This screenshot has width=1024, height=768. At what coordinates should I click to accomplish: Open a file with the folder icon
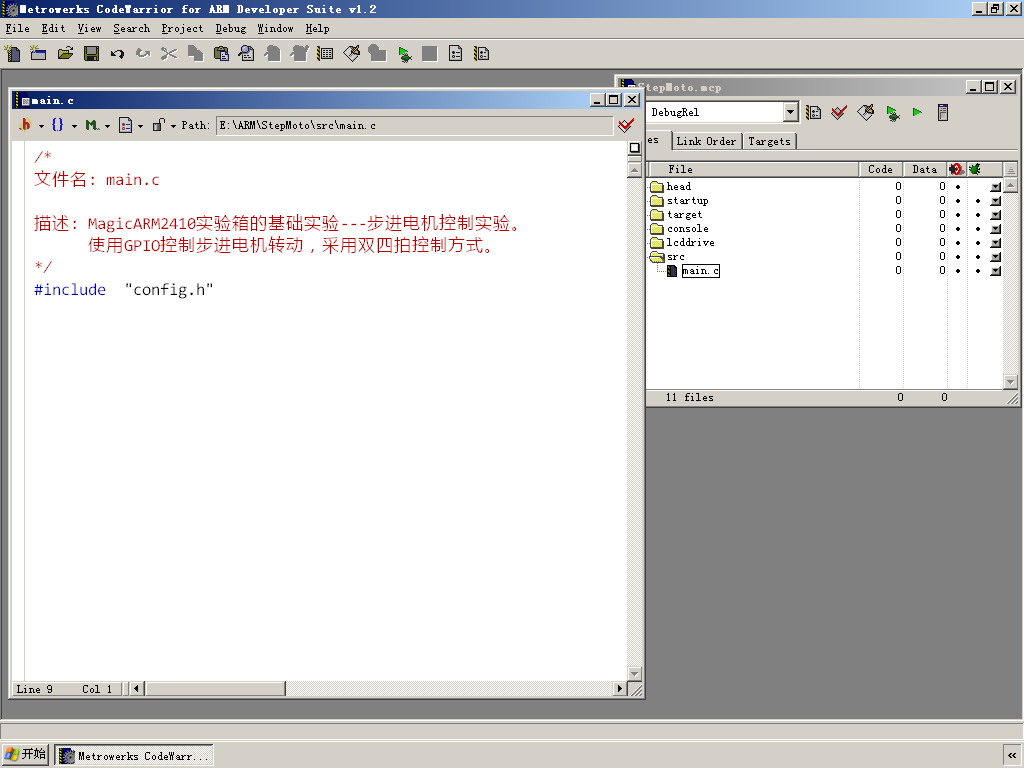(x=65, y=54)
